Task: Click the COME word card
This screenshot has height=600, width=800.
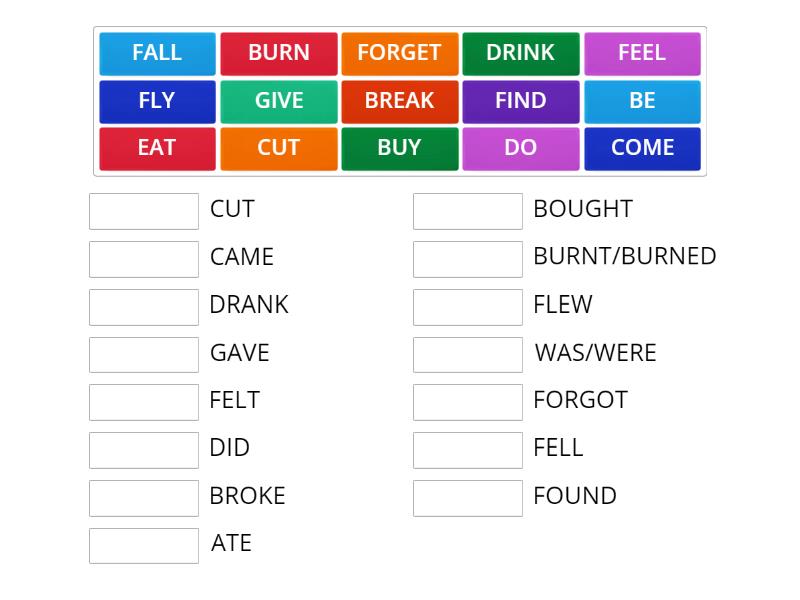Action: coord(642,147)
